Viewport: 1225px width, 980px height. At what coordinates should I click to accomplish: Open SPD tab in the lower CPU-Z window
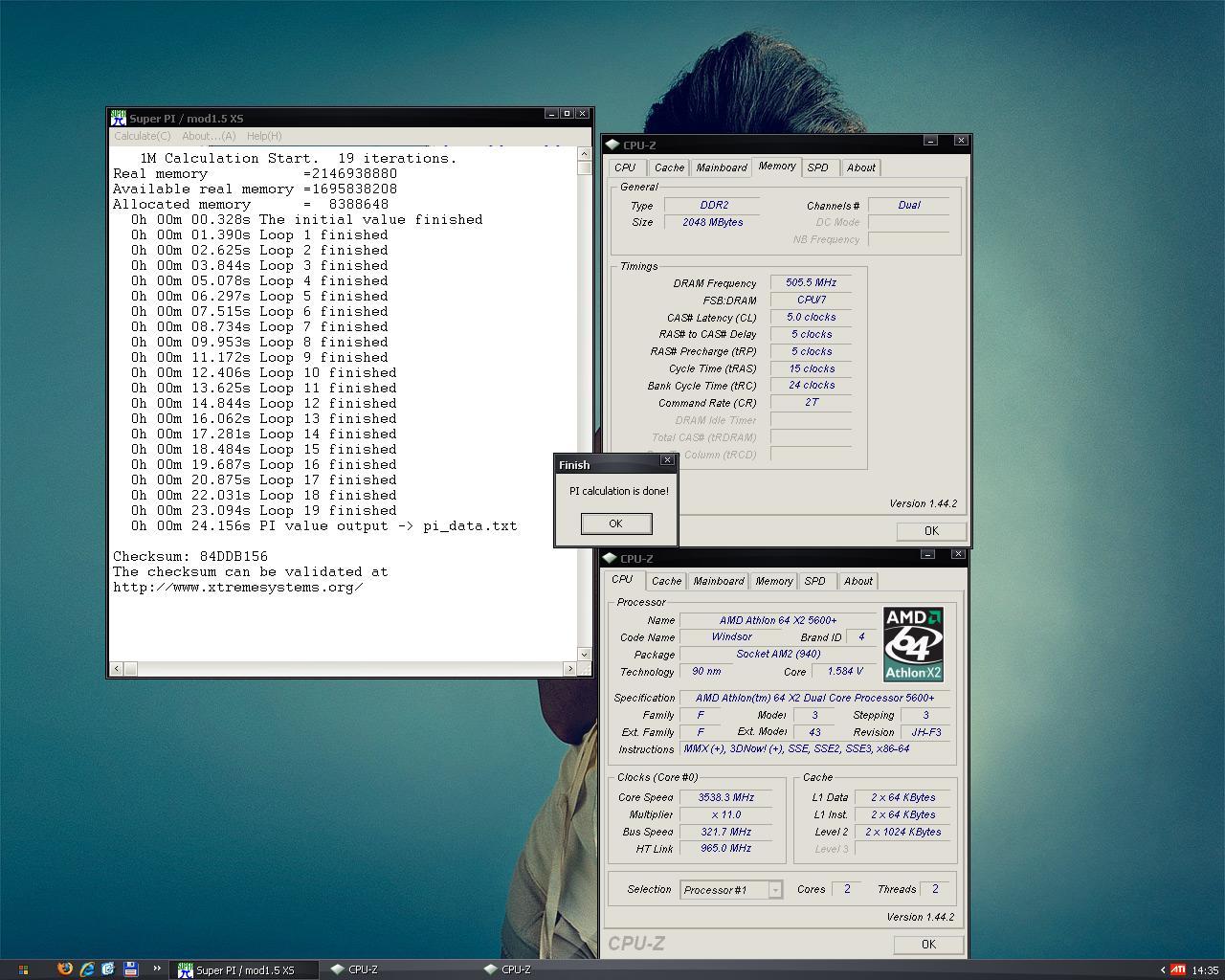(x=815, y=581)
